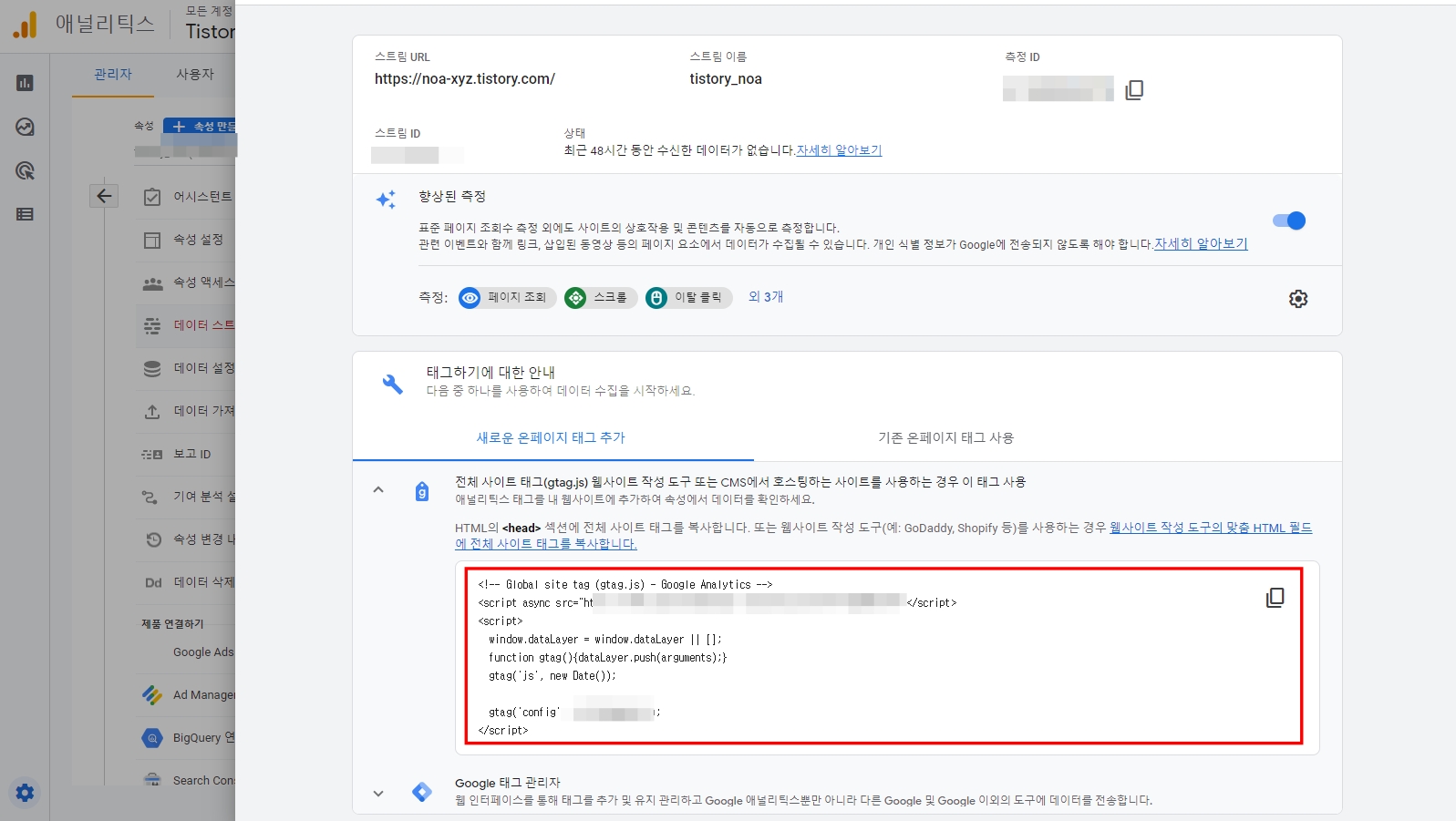Click the 페이지 조회 measurement chip
This screenshot has width=1456, height=821.
pyautogui.click(x=507, y=298)
